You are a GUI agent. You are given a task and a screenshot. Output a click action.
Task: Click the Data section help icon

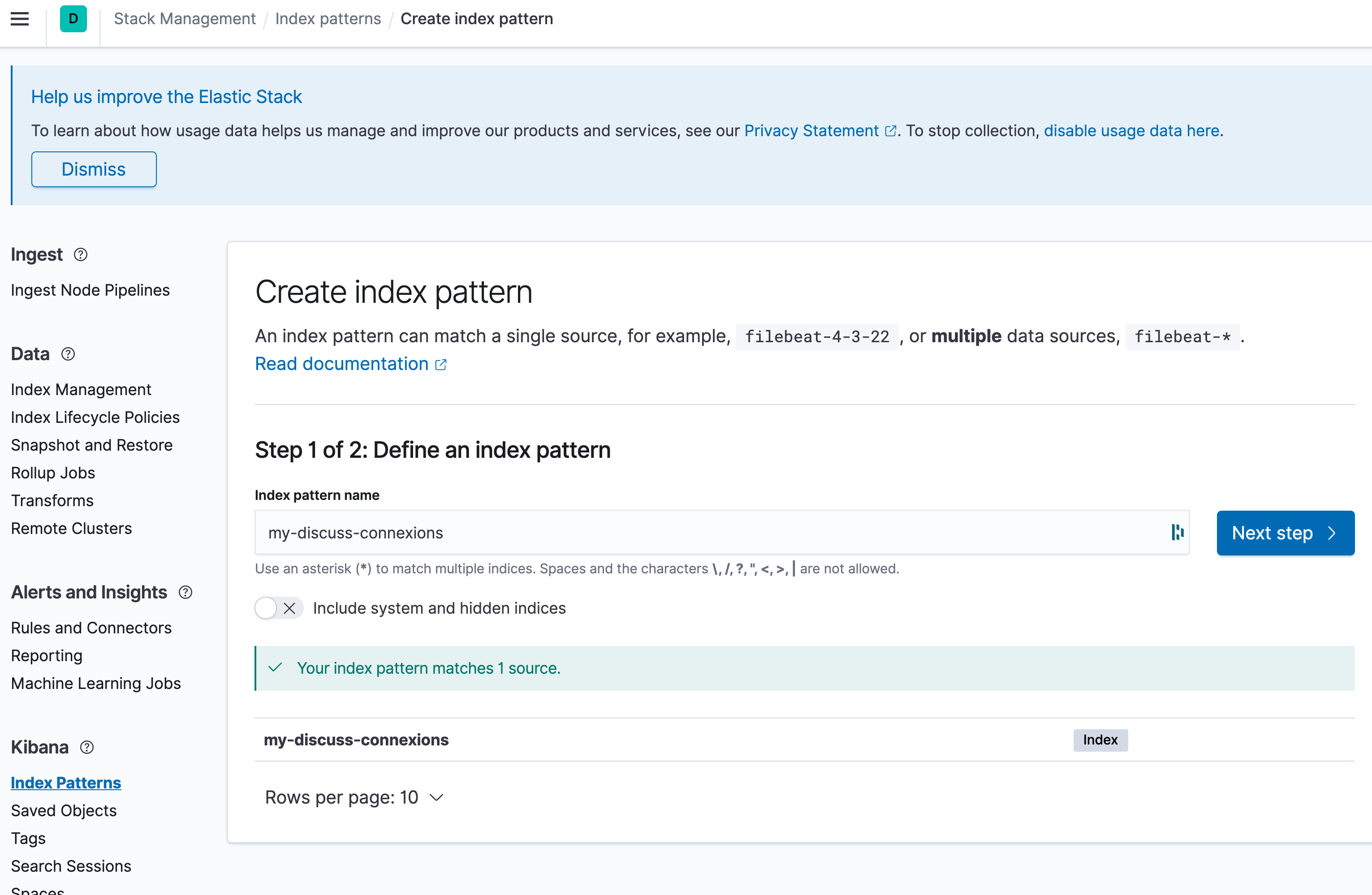click(68, 354)
